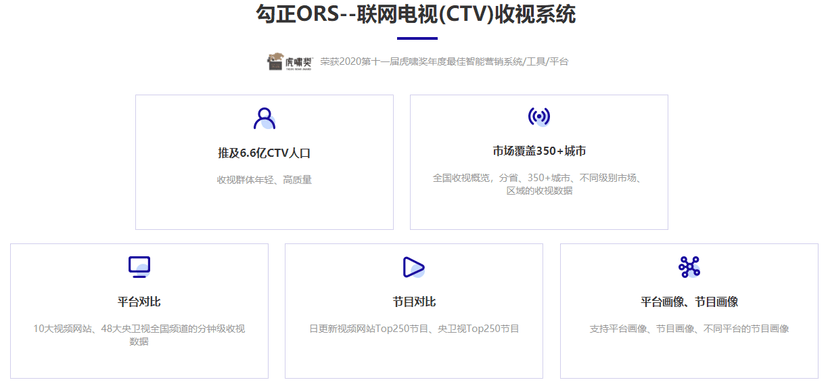Open the 推及6.6亿CTV人口 heading
The height and width of the screenshot is (384, 828).
click(x=265, y=153)
